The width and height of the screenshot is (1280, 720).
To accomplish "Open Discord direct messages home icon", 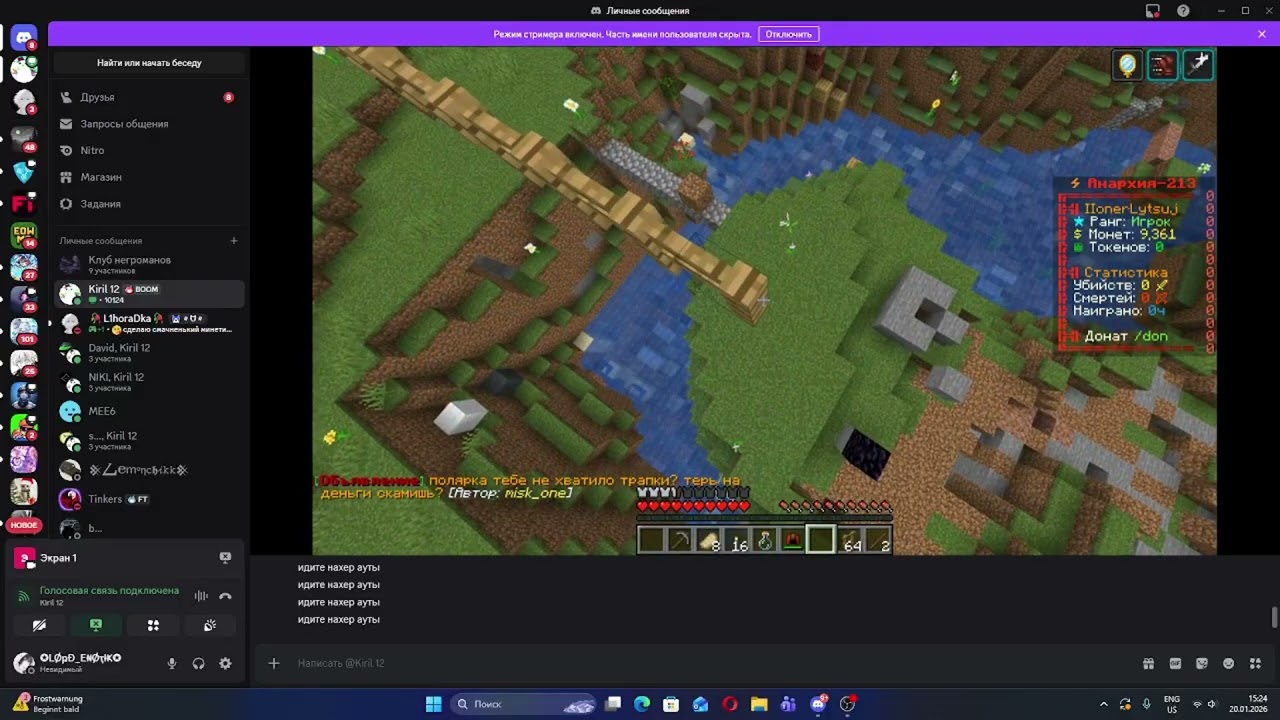I will [24, 38].
